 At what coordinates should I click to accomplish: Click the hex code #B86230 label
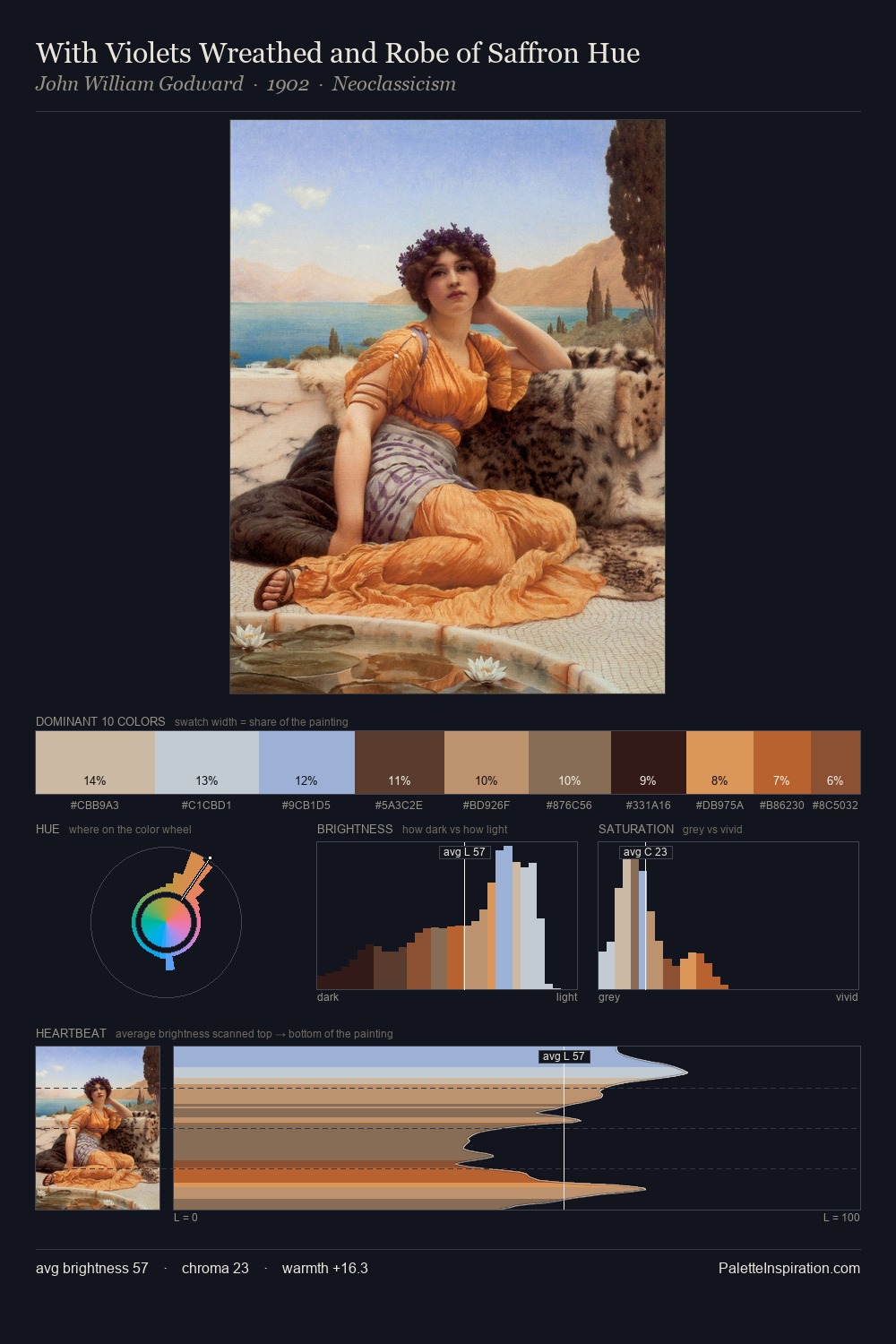coord(782,806)
